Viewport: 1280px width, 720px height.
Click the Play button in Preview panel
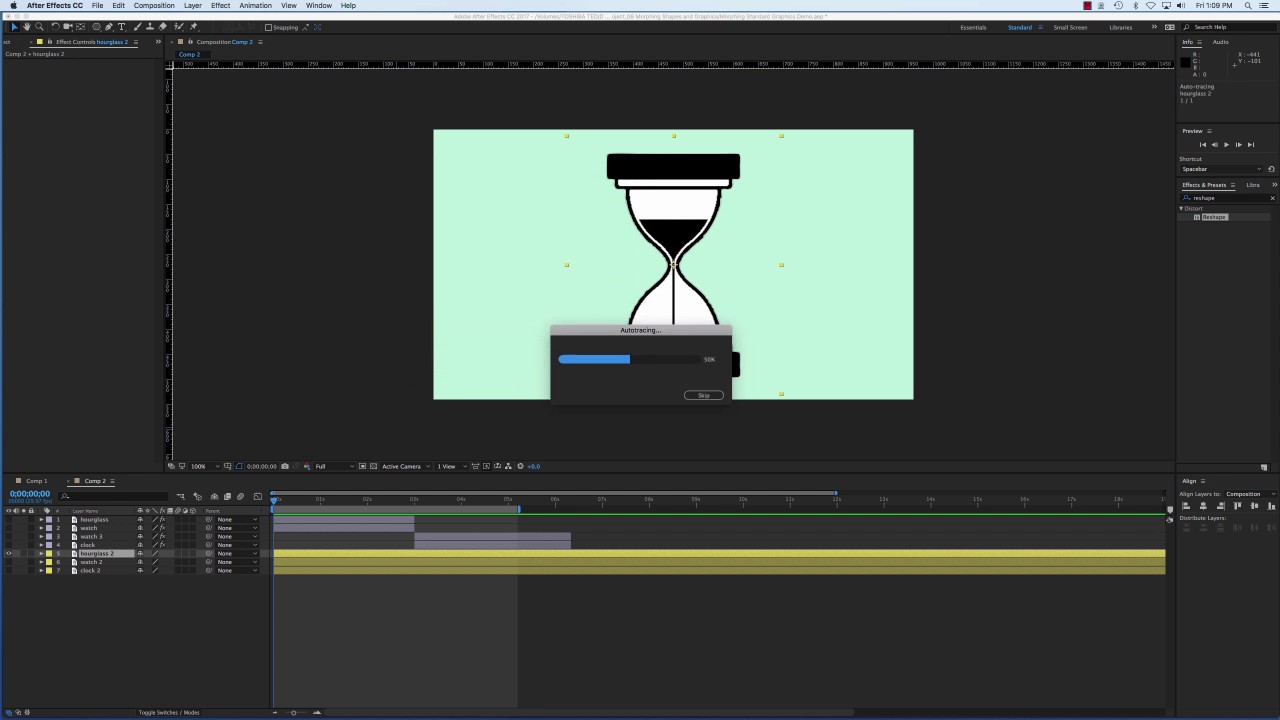1226,144
